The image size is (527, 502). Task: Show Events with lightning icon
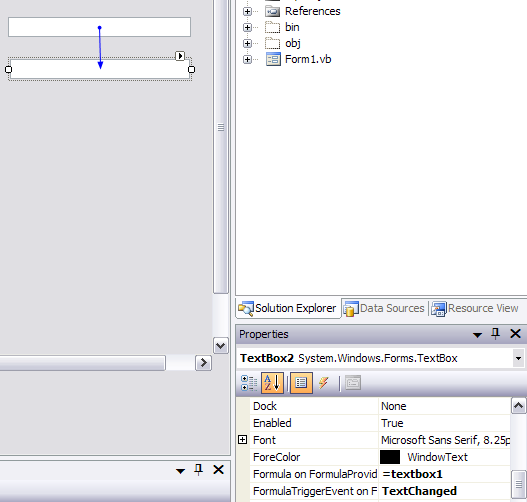coord(323,383)
